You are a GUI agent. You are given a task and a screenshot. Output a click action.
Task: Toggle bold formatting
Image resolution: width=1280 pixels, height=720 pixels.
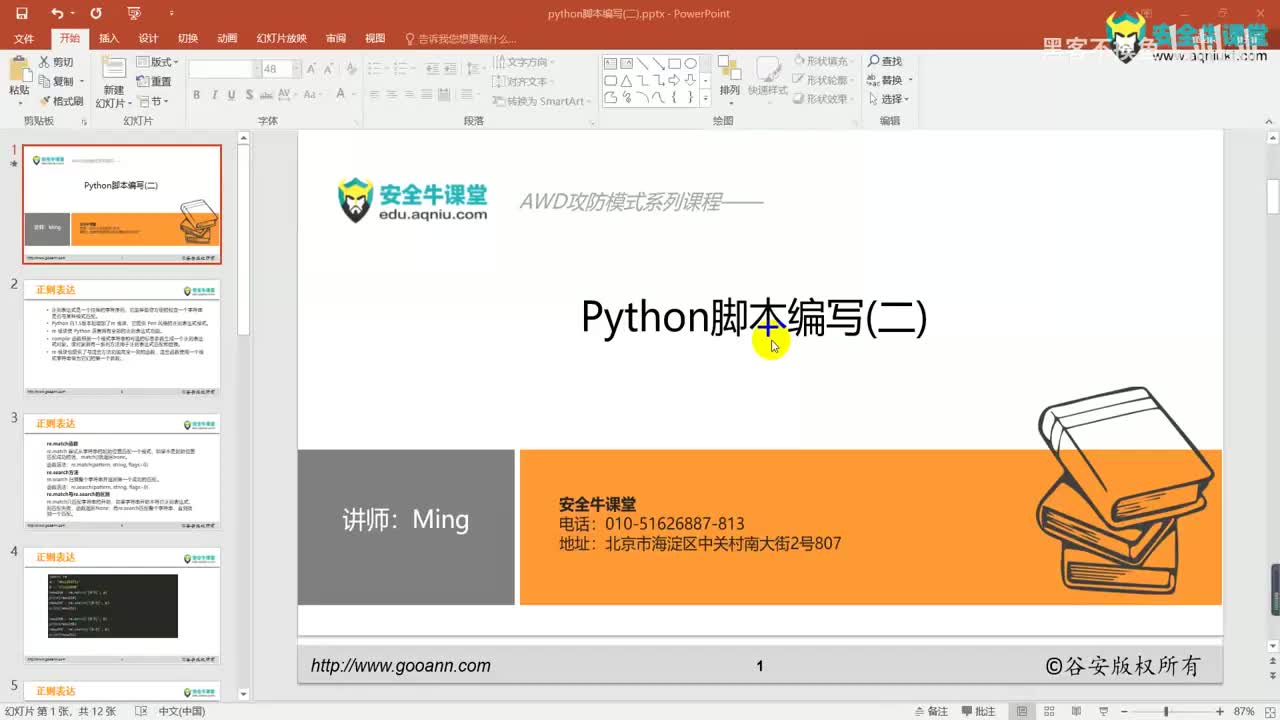click(197, 96)
